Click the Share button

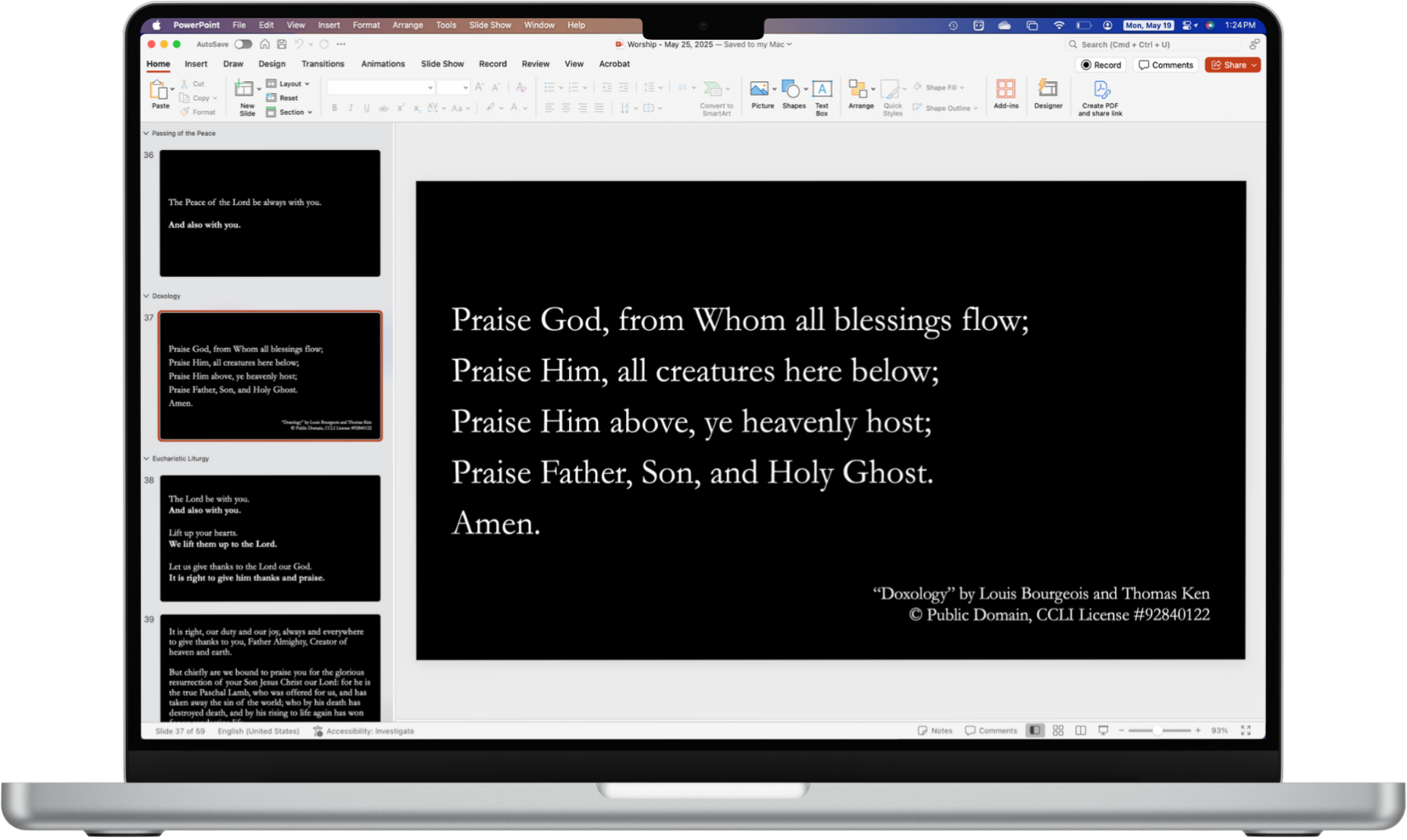click(x=1229, y=65)
